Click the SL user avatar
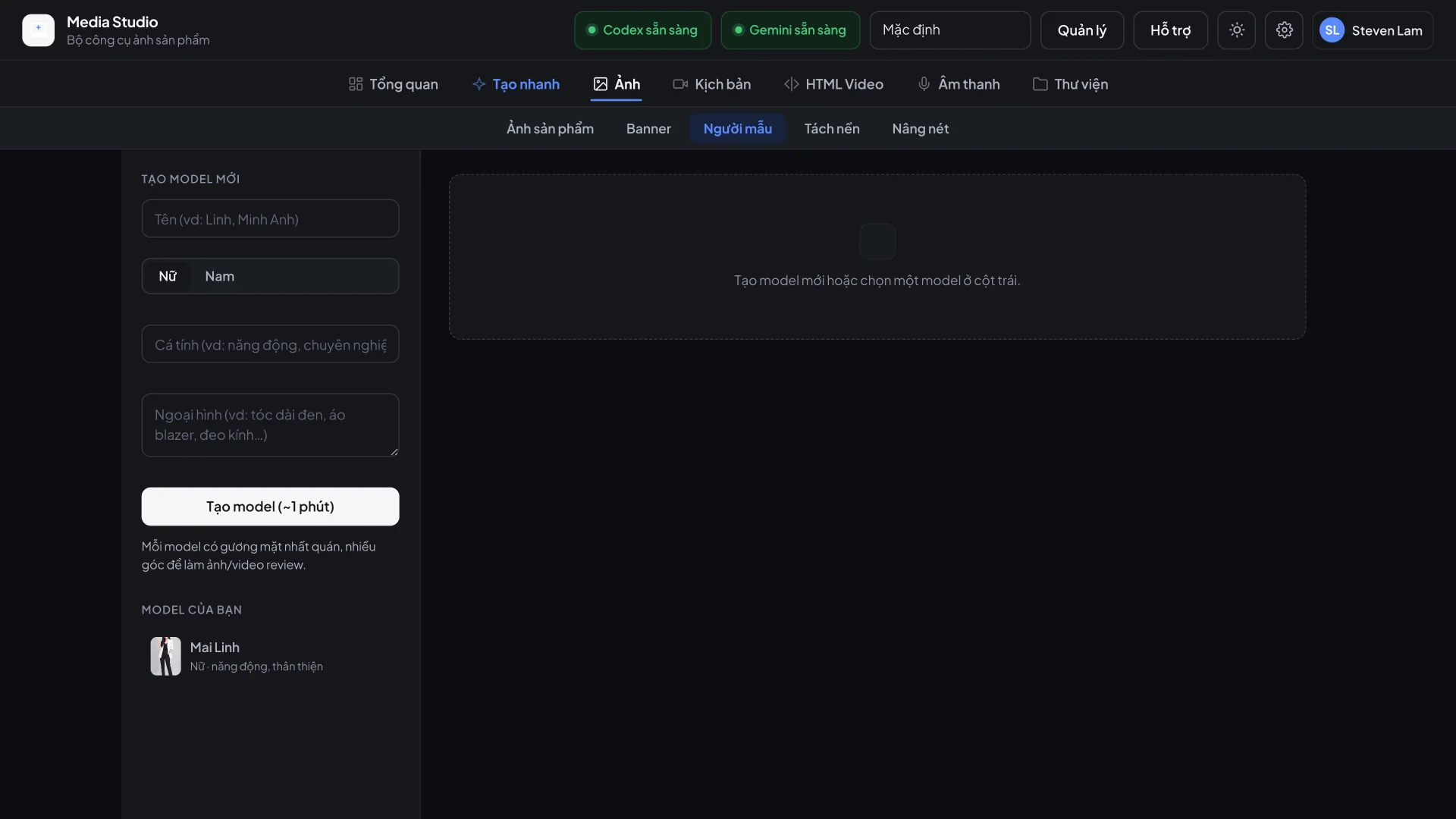The image size is (1456, 819). tap(1332, 30)
